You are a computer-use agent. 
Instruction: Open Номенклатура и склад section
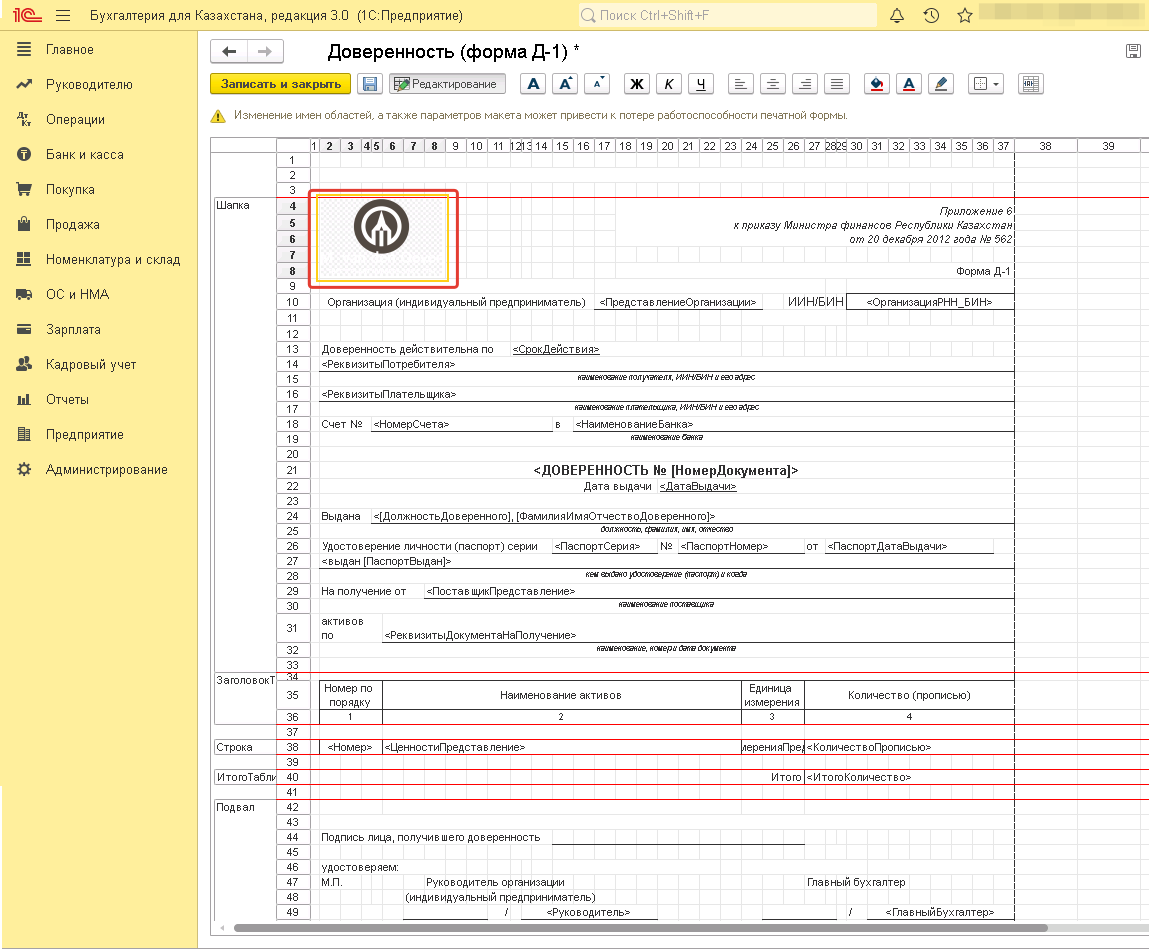coord(113,259)
